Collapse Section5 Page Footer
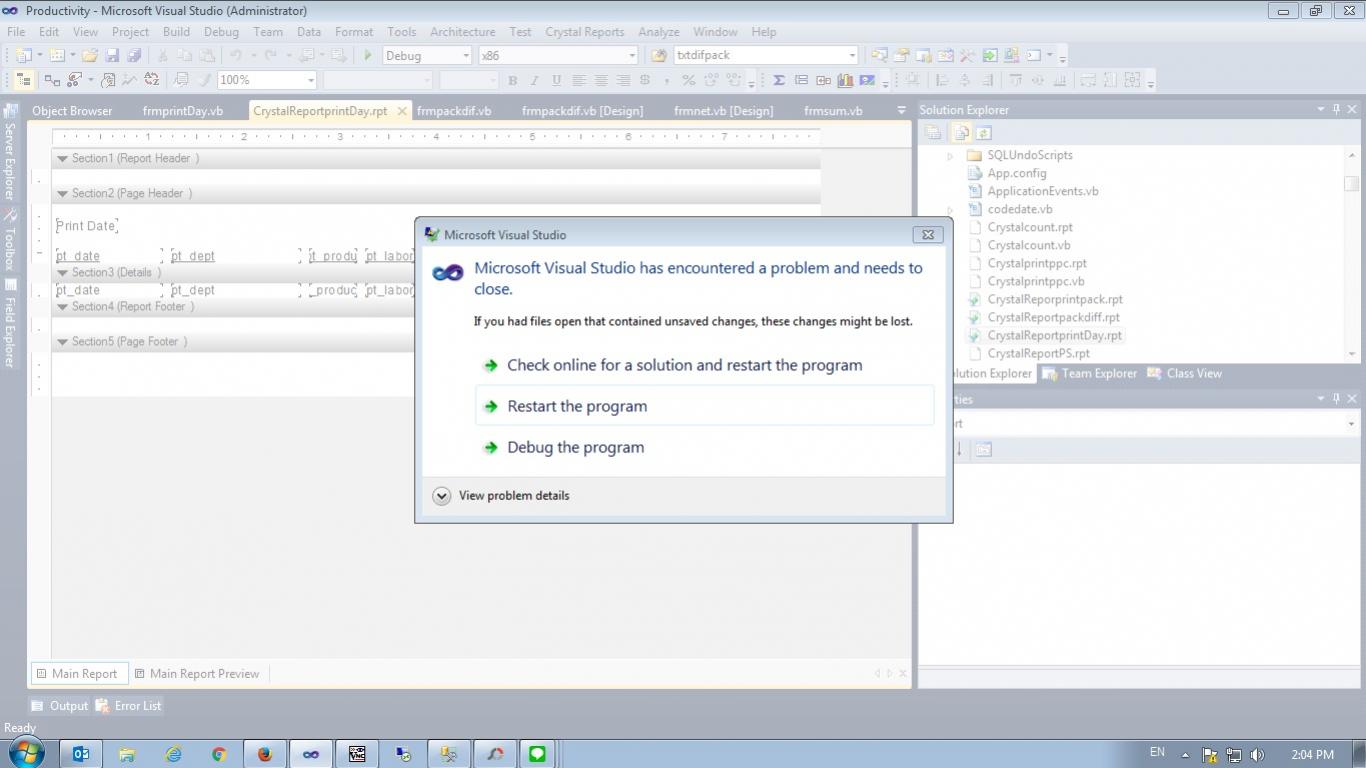Image resolution: width=1366 pixels, height=768 pixels. pos(62,341)
